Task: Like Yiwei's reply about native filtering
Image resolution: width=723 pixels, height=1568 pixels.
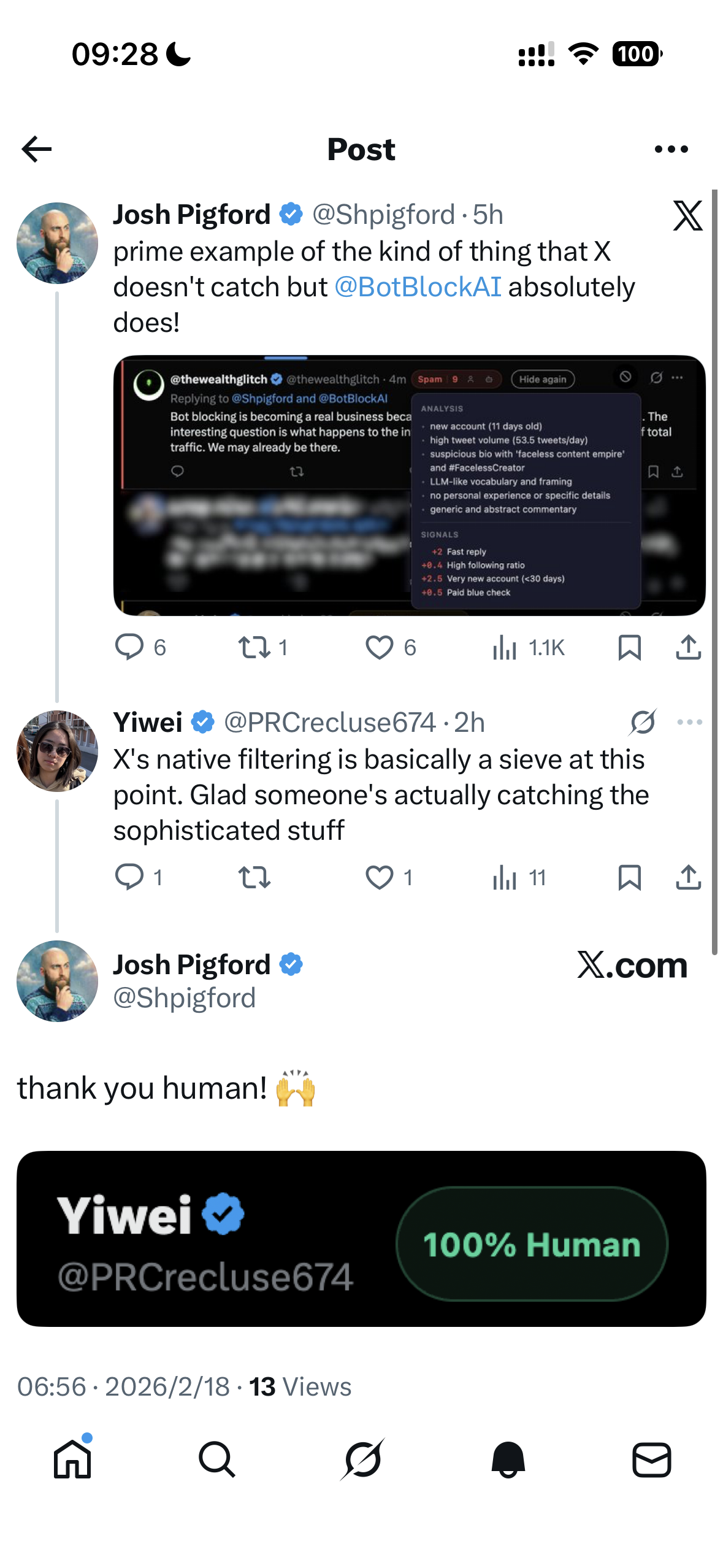Action: tap(380, 877)
